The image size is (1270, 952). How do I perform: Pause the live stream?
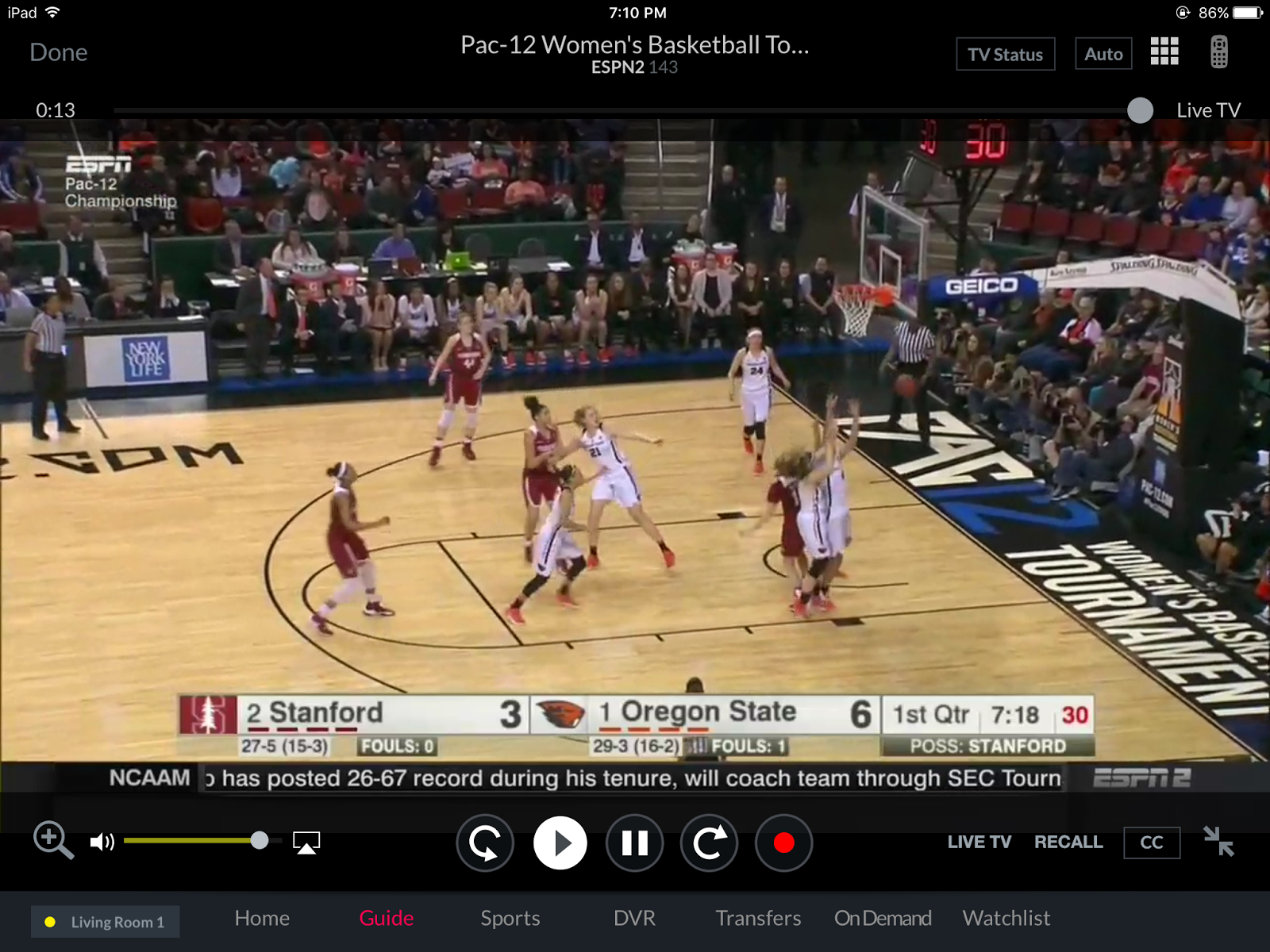tap(634, 843)
